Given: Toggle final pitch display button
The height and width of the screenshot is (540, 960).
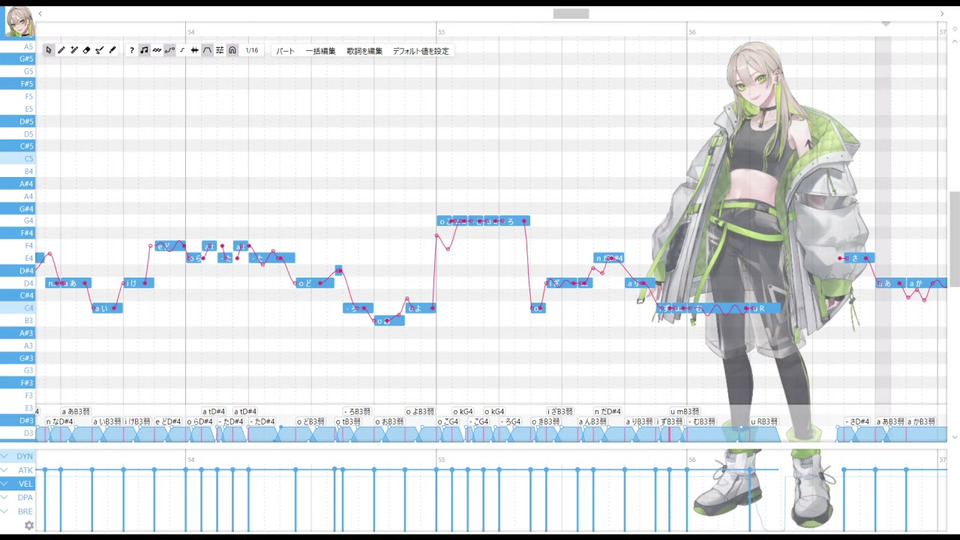Looking at the screenshot, I should pyautogui.click(x=182, y=50).
